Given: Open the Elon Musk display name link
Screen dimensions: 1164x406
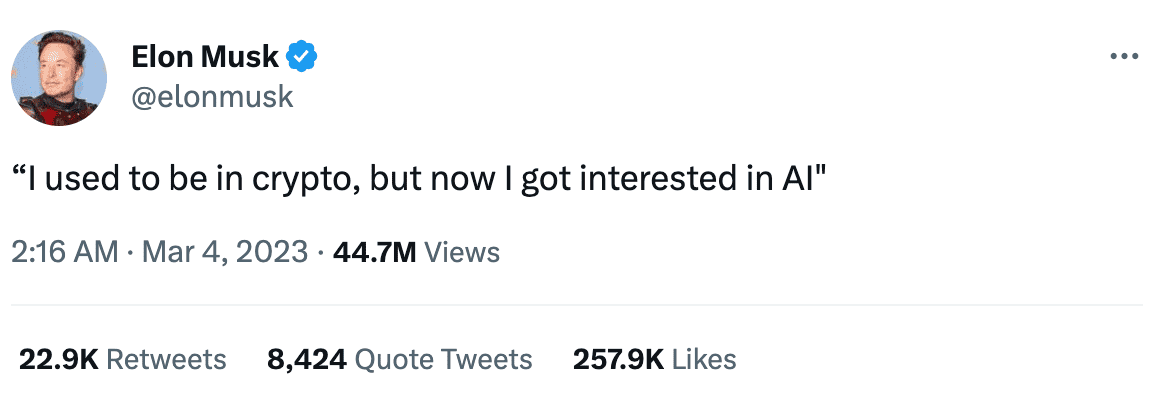Looking at the screenshot, I should pyautogui.click(x=205, y=58).
